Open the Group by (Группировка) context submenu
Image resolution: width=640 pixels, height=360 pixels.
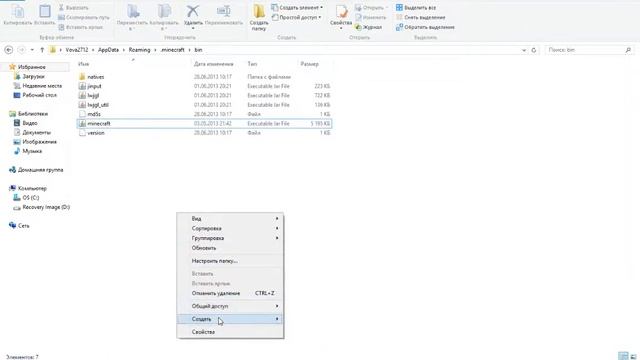pyautogui.click(x=230, y=238)
